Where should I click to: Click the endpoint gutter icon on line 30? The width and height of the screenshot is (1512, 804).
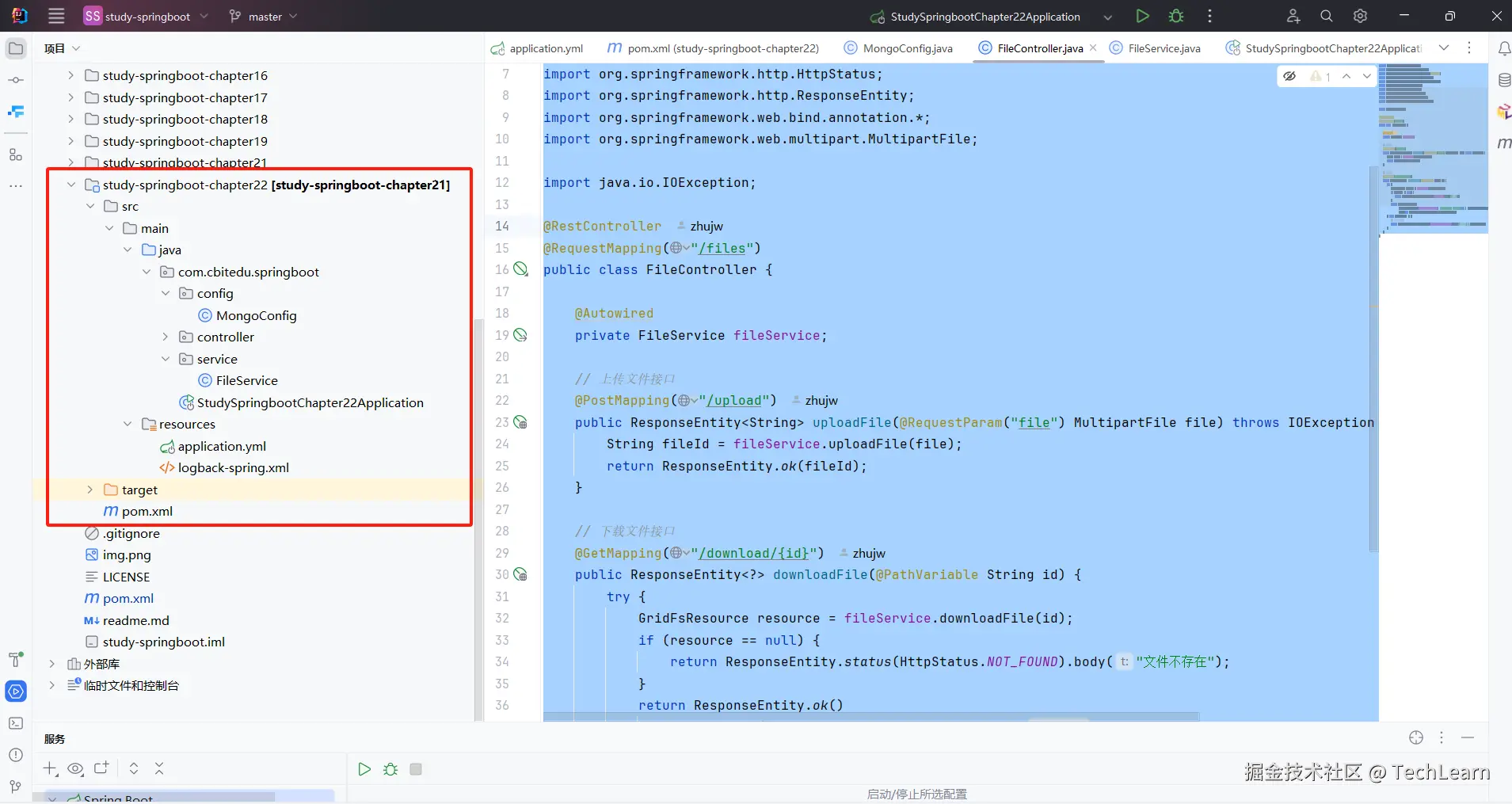(520, 574)
